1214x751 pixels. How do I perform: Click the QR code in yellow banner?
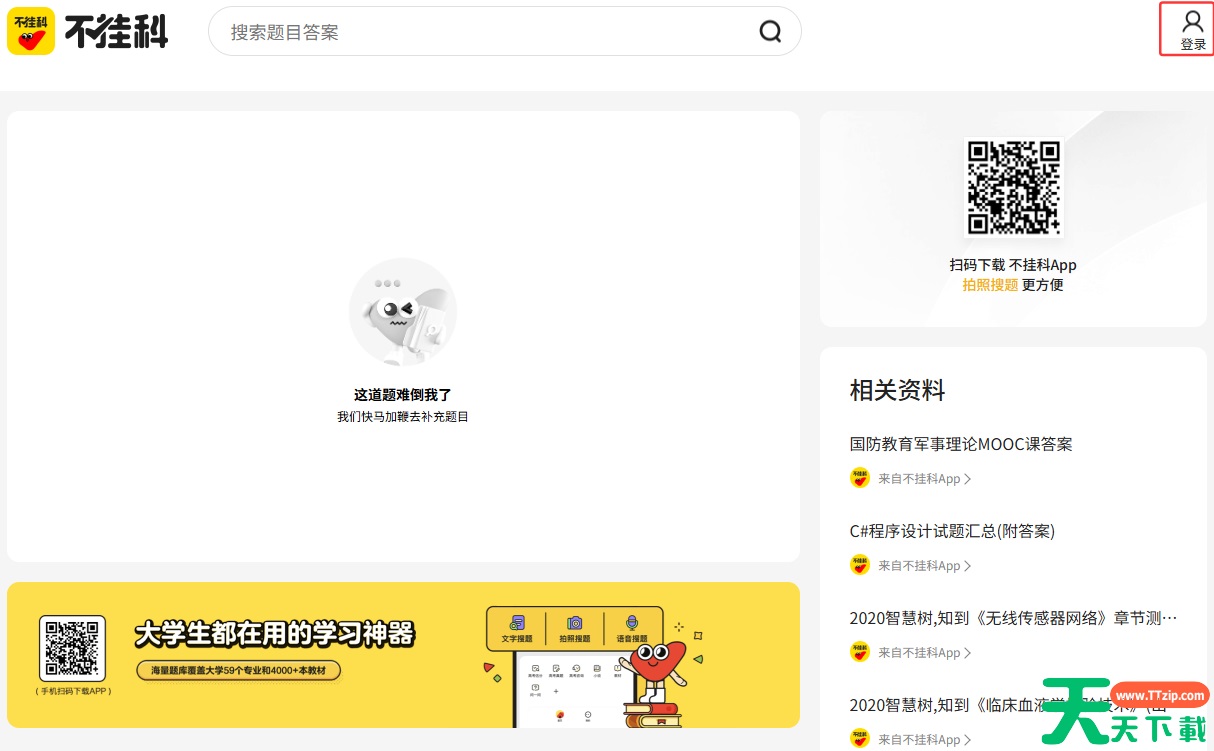[x=72, y=648]
